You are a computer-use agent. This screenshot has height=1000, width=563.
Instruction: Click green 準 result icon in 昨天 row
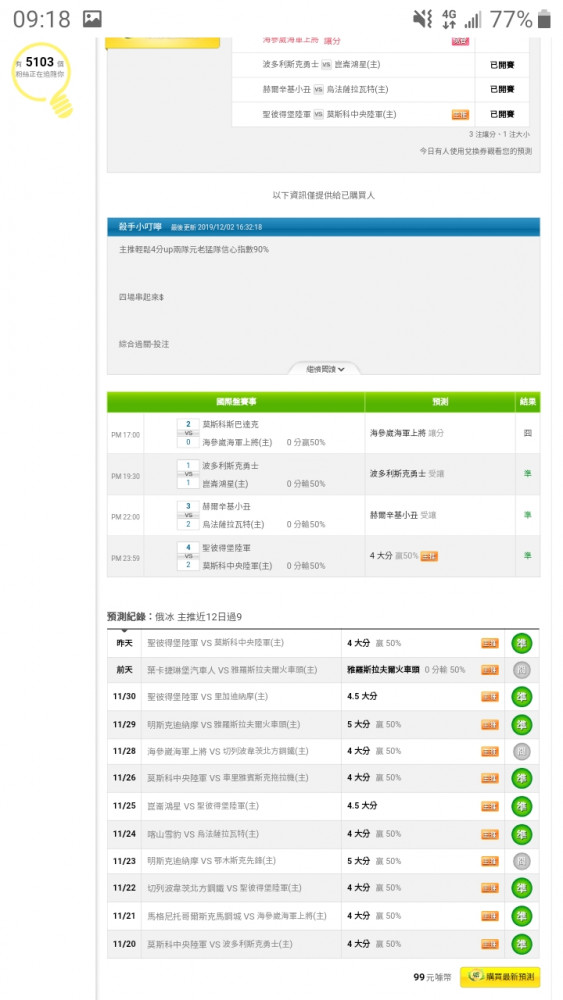tap(522, 643)
